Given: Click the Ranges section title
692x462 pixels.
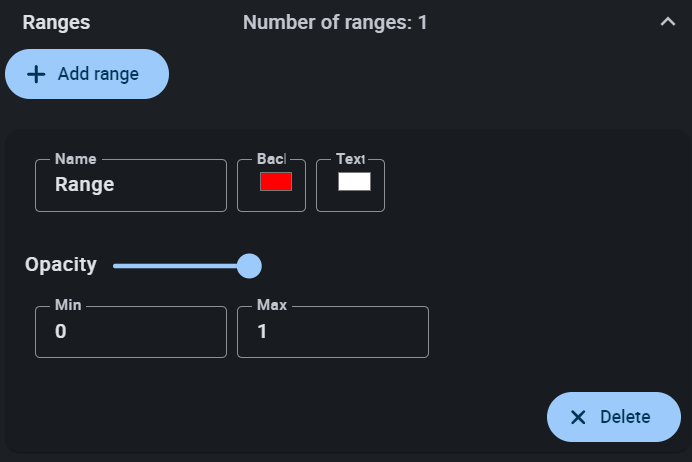Looking at the screenshot, I should pos(56,22).
